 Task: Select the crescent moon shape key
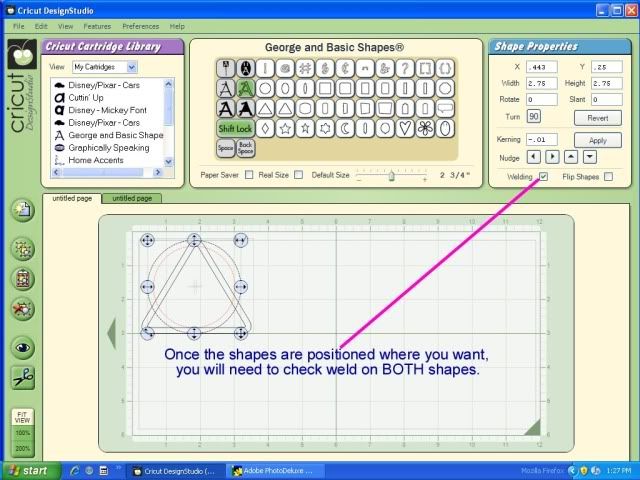(345, 129)
